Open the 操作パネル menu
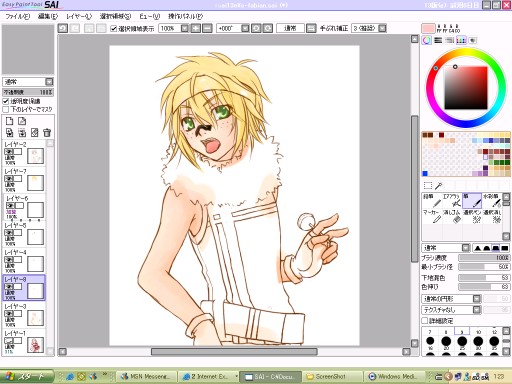 185,16
